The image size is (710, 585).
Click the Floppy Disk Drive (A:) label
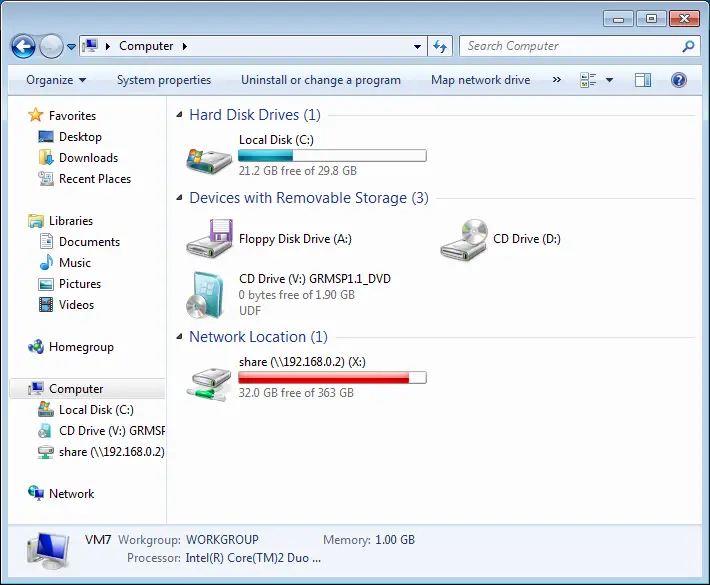point(295,239)
